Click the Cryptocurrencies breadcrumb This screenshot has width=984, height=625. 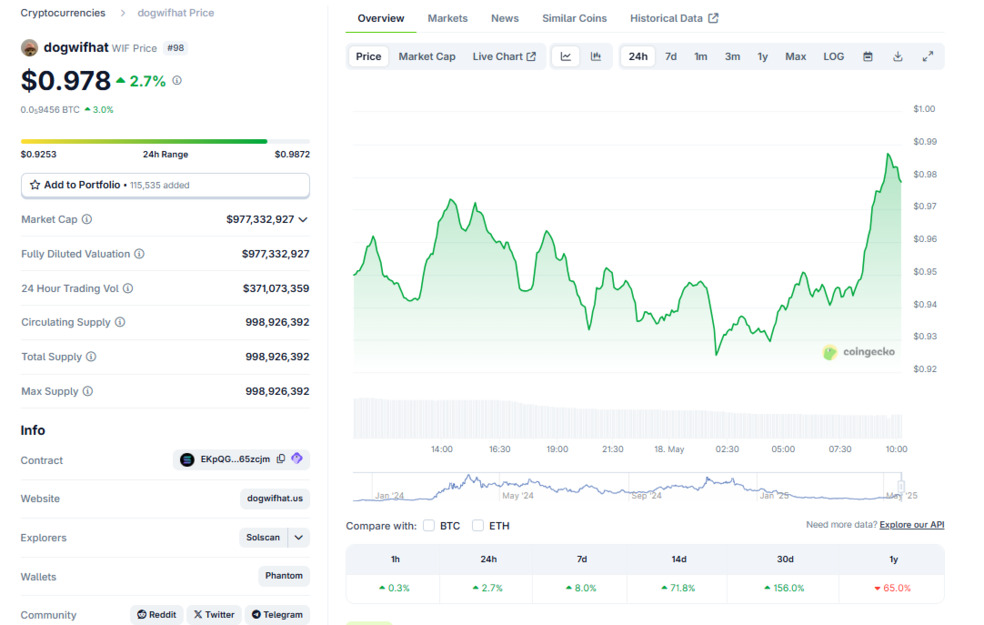(63, 13)
